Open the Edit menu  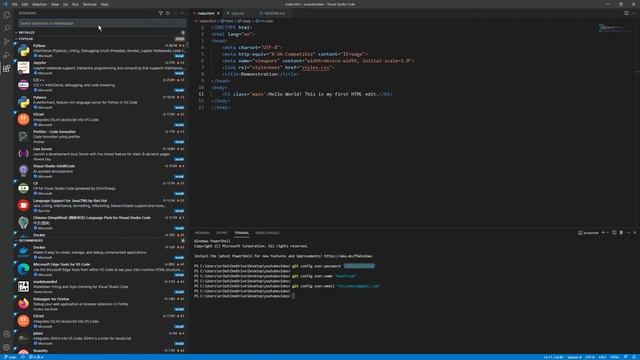tap(25, 4)
